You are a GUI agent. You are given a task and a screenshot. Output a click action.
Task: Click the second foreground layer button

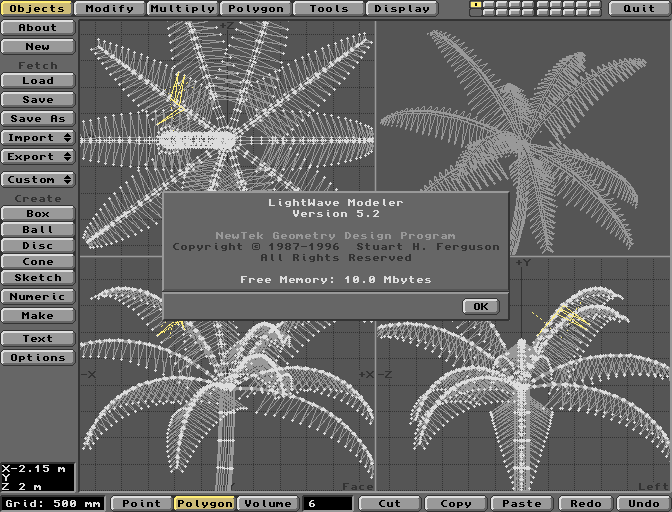(x=489, y=5)
